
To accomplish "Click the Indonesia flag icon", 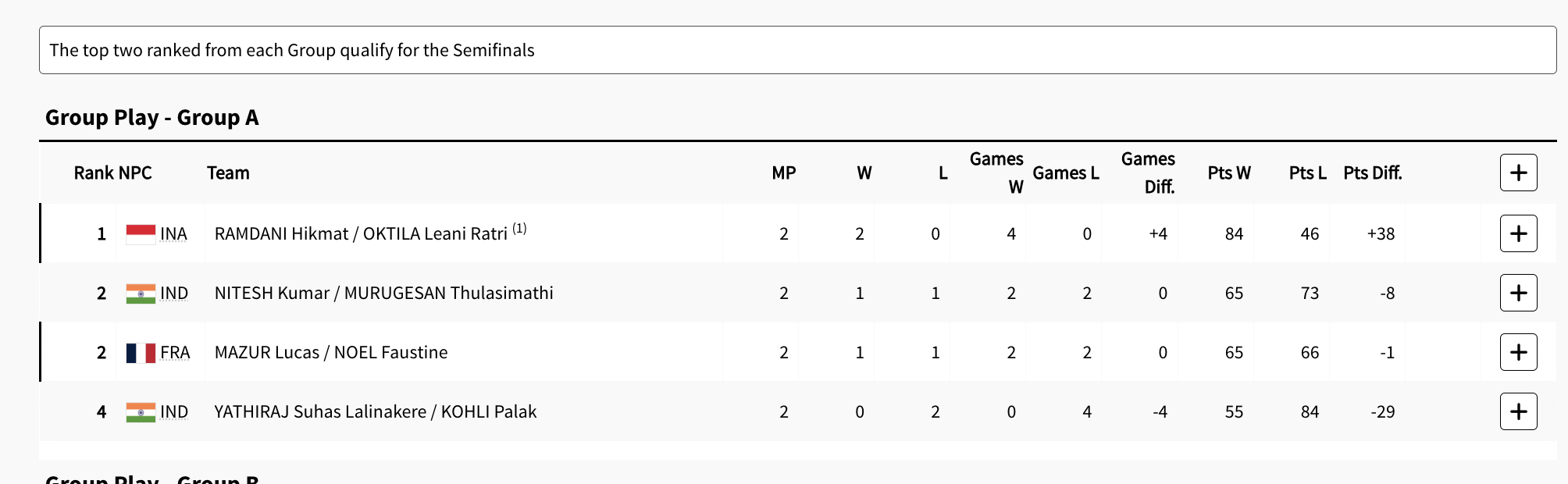I will click(x=141, y=234).
